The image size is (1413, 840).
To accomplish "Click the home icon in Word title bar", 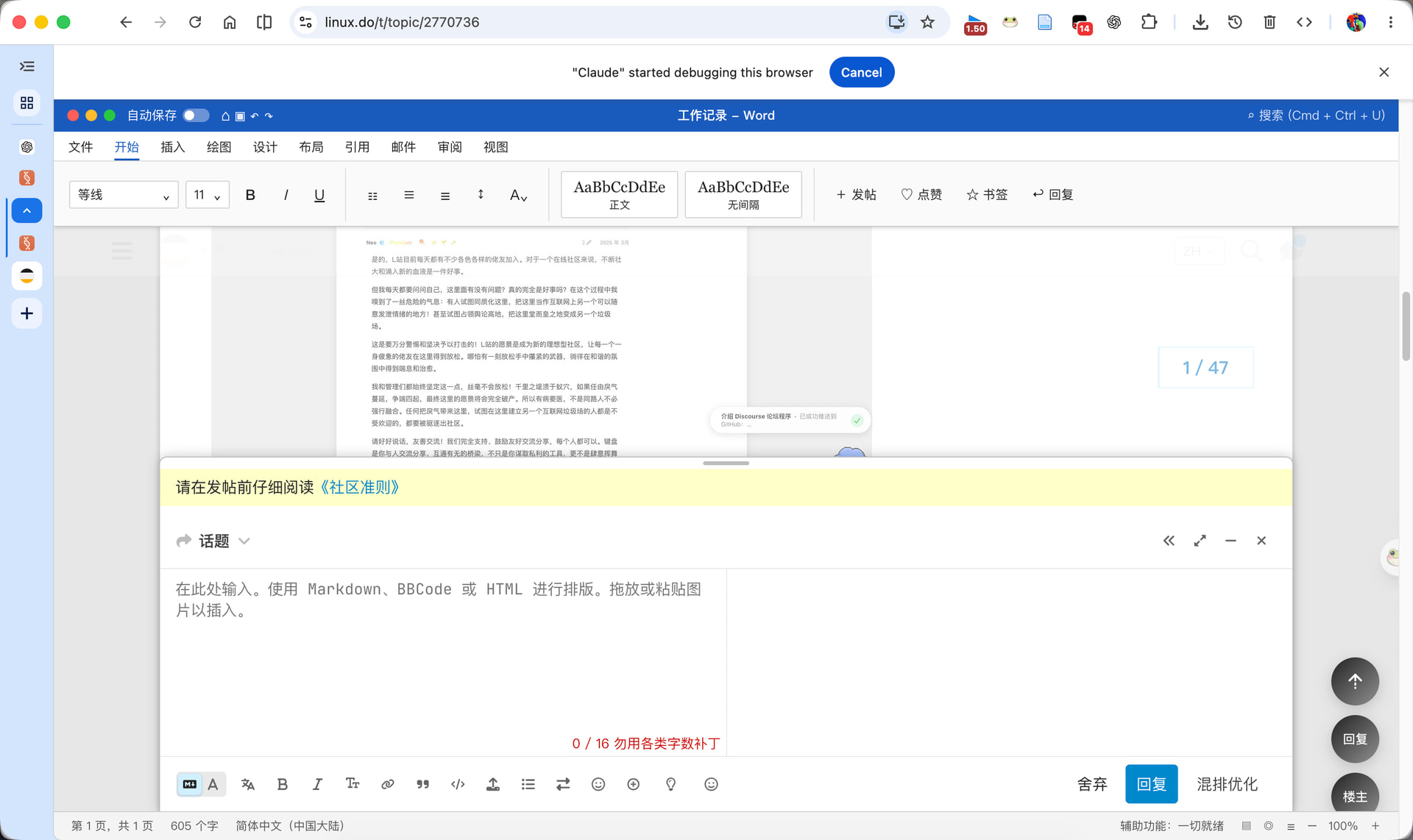I will tap(226, 116).
